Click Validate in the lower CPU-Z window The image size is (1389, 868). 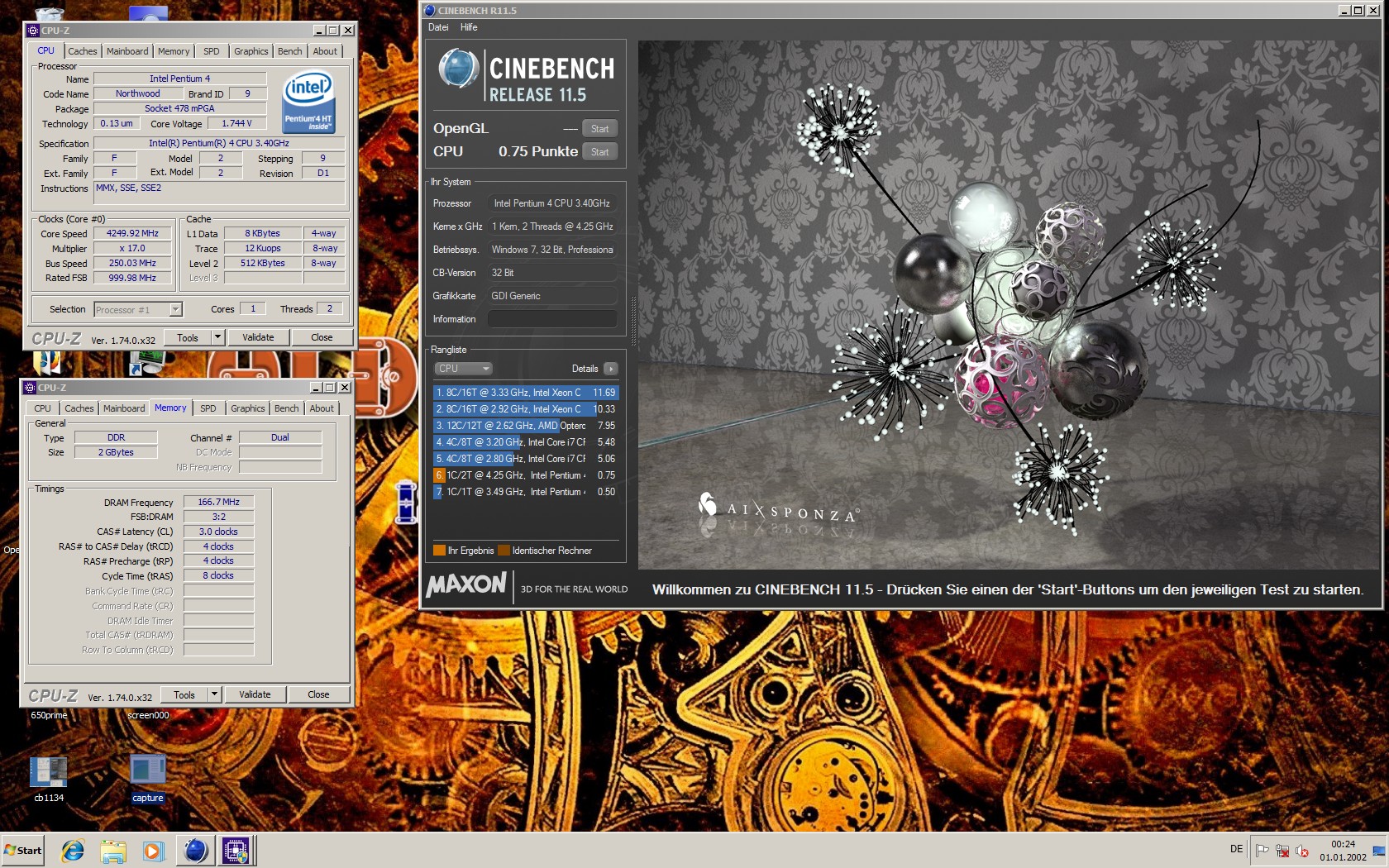[x=255, y=694]
